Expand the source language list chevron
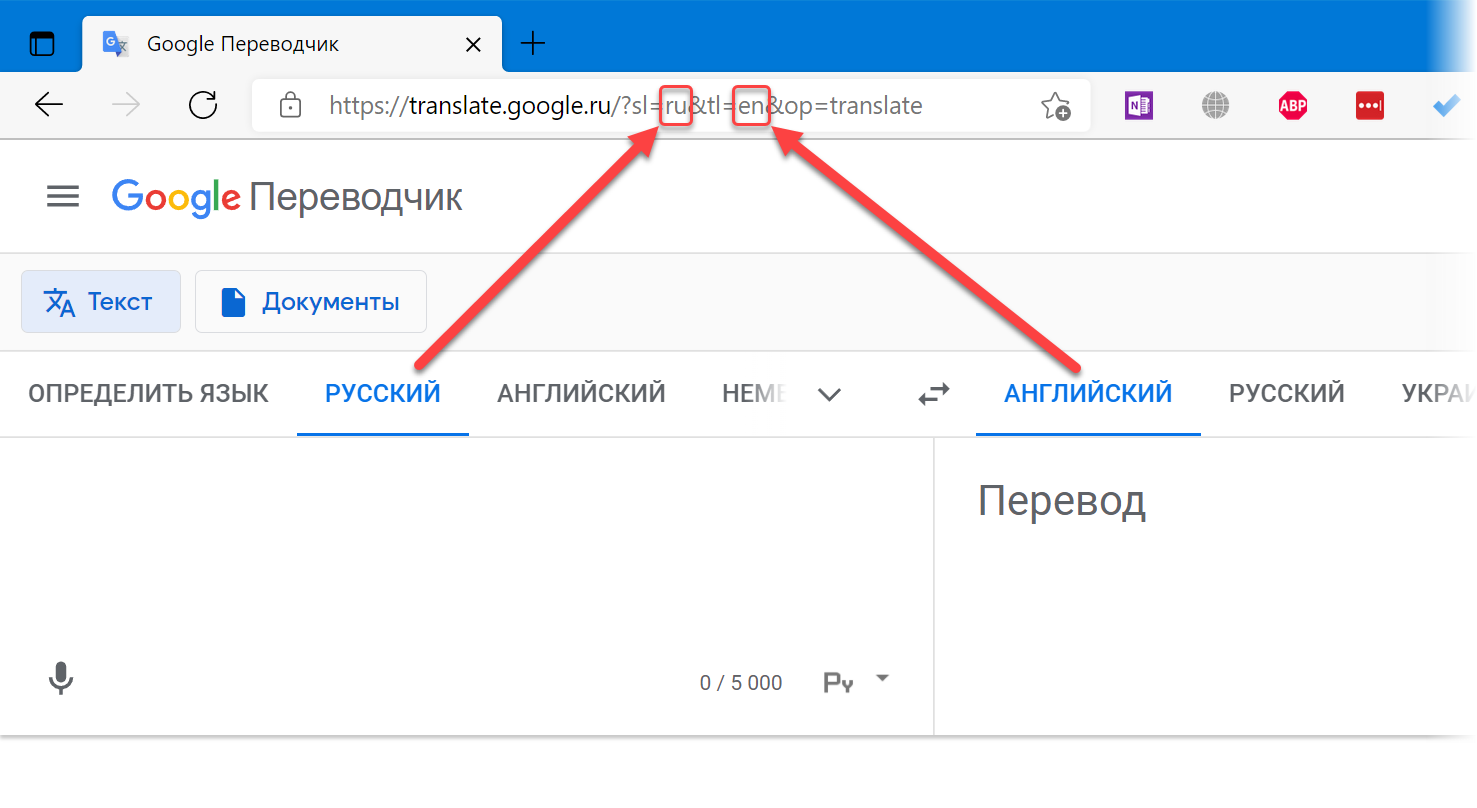This screenshot has height=808, width=1477. (829, 394)
